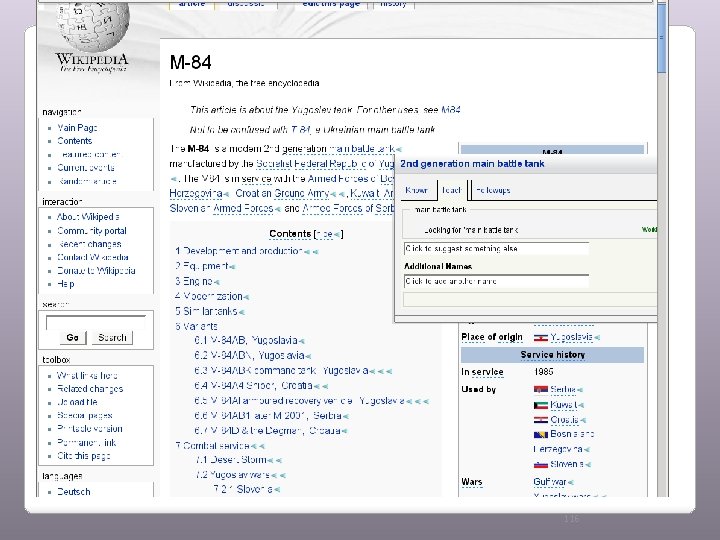720x540 pixels.
Task: Click arrow marker next to Engine entry
Action: (x=216, y=281)
